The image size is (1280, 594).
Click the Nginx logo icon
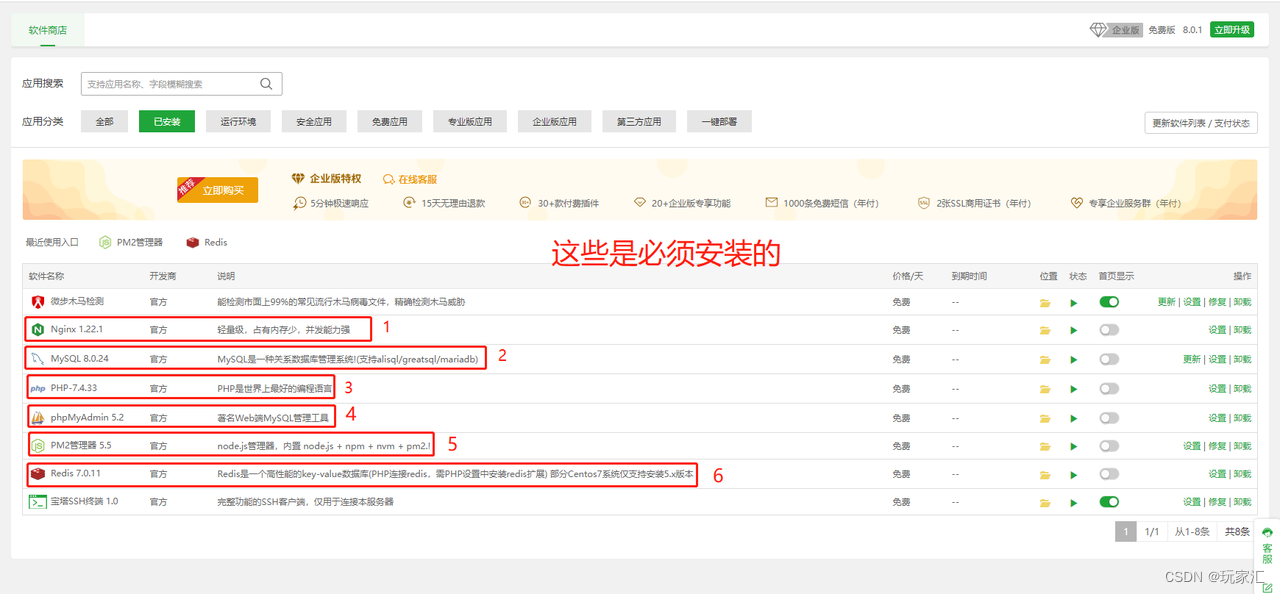[38, 329]
